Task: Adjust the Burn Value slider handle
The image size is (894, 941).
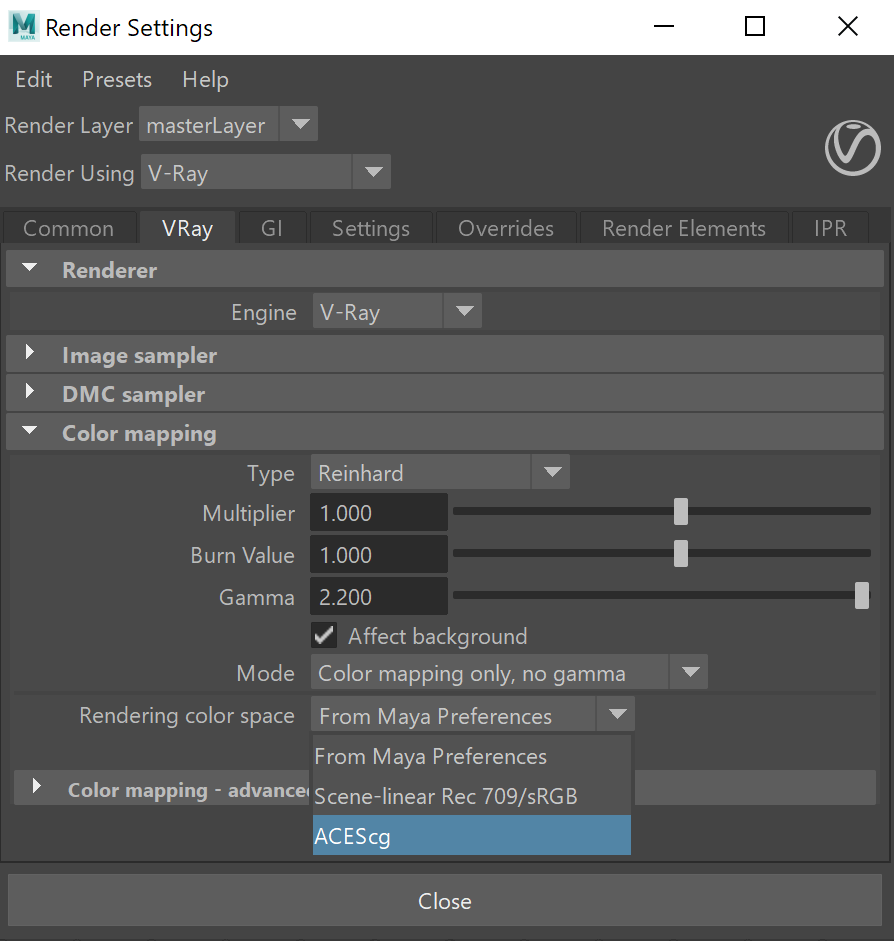Action: click(x=680, y=553)
